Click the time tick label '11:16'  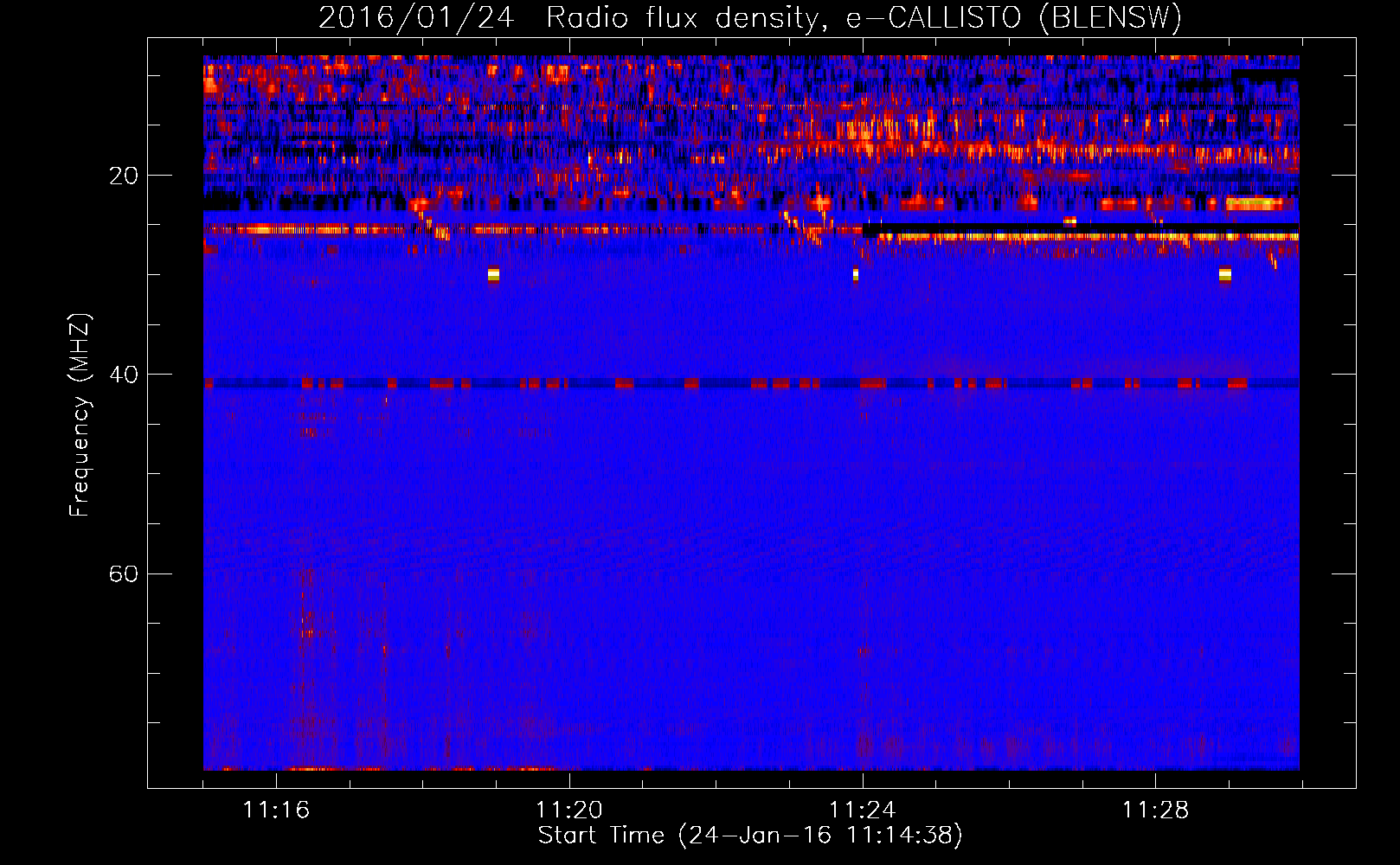click(276, 810)
